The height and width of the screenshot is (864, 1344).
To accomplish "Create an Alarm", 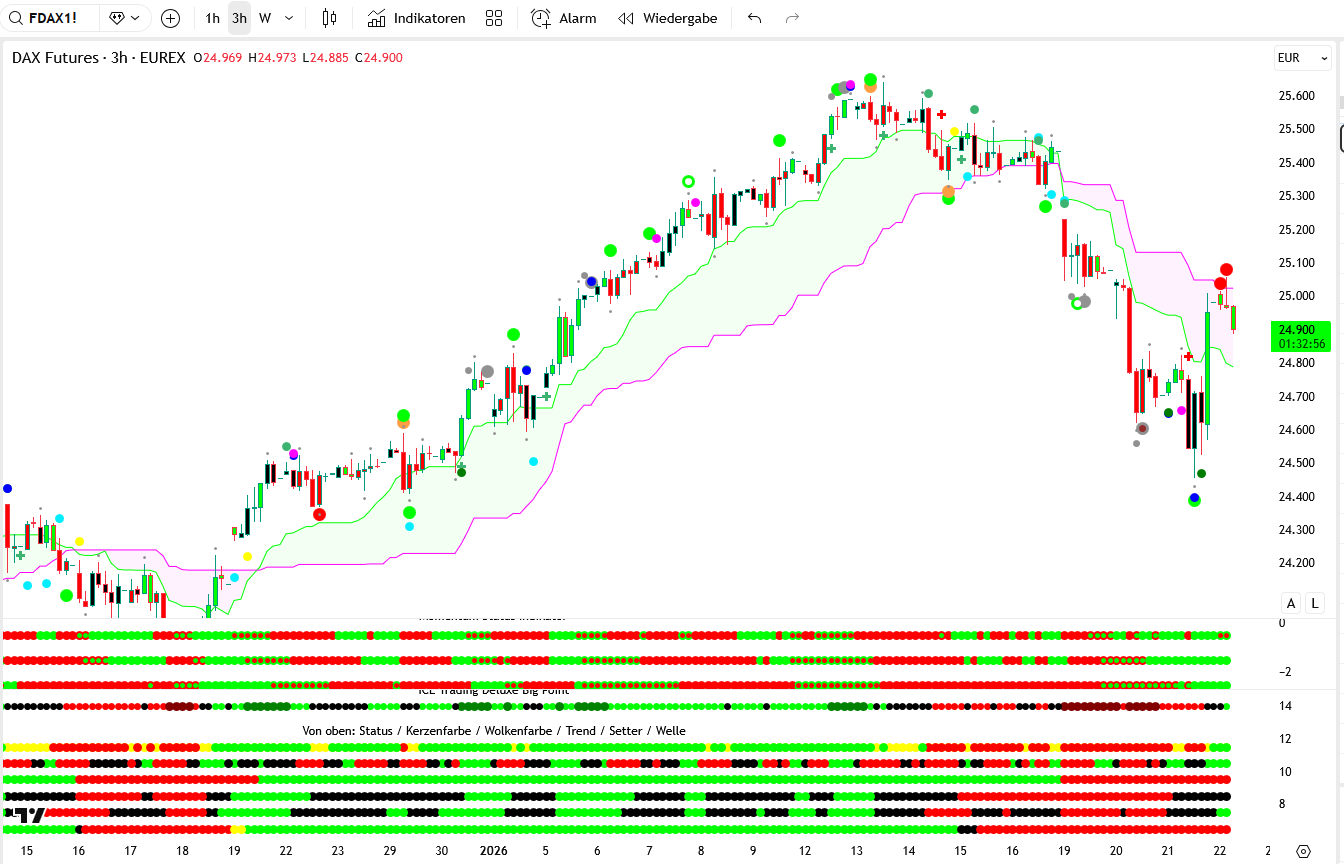I will (x=563, y=18).
